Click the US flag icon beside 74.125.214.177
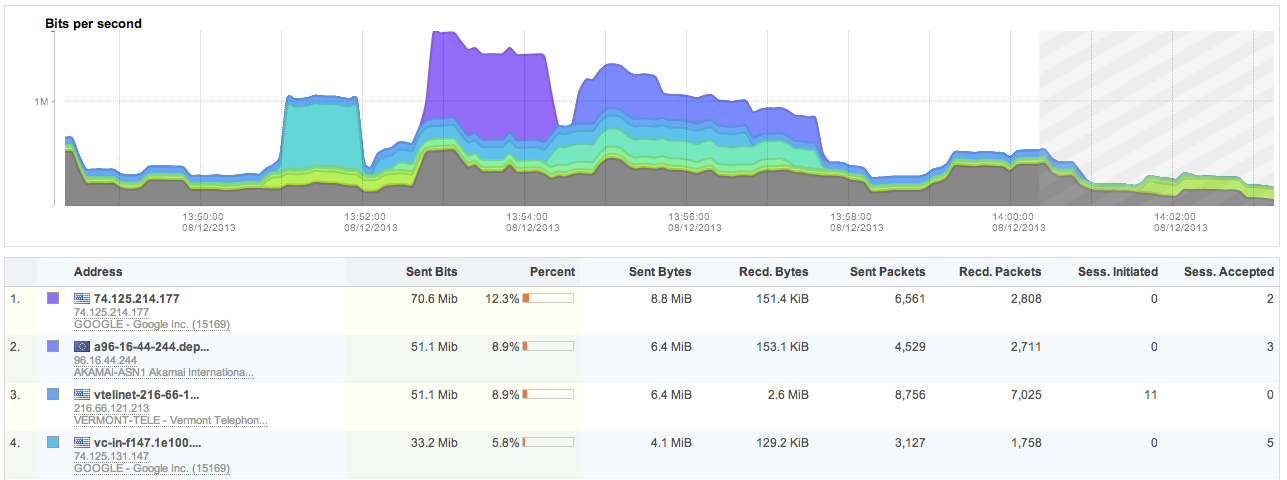The height and width of the screenshot is (480, 1287). [x=82, y=298]
